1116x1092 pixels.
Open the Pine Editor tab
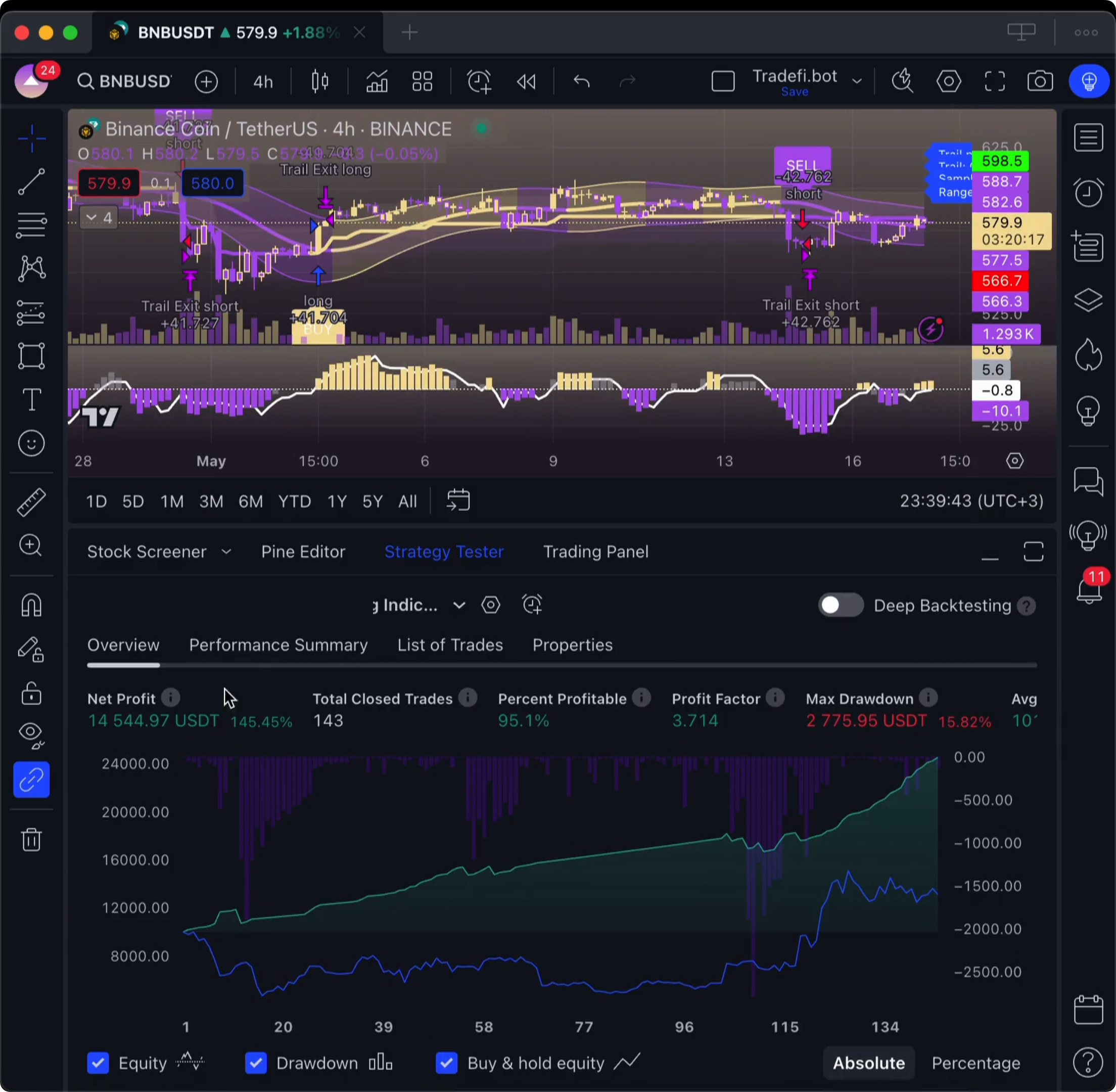pos(303,552)
